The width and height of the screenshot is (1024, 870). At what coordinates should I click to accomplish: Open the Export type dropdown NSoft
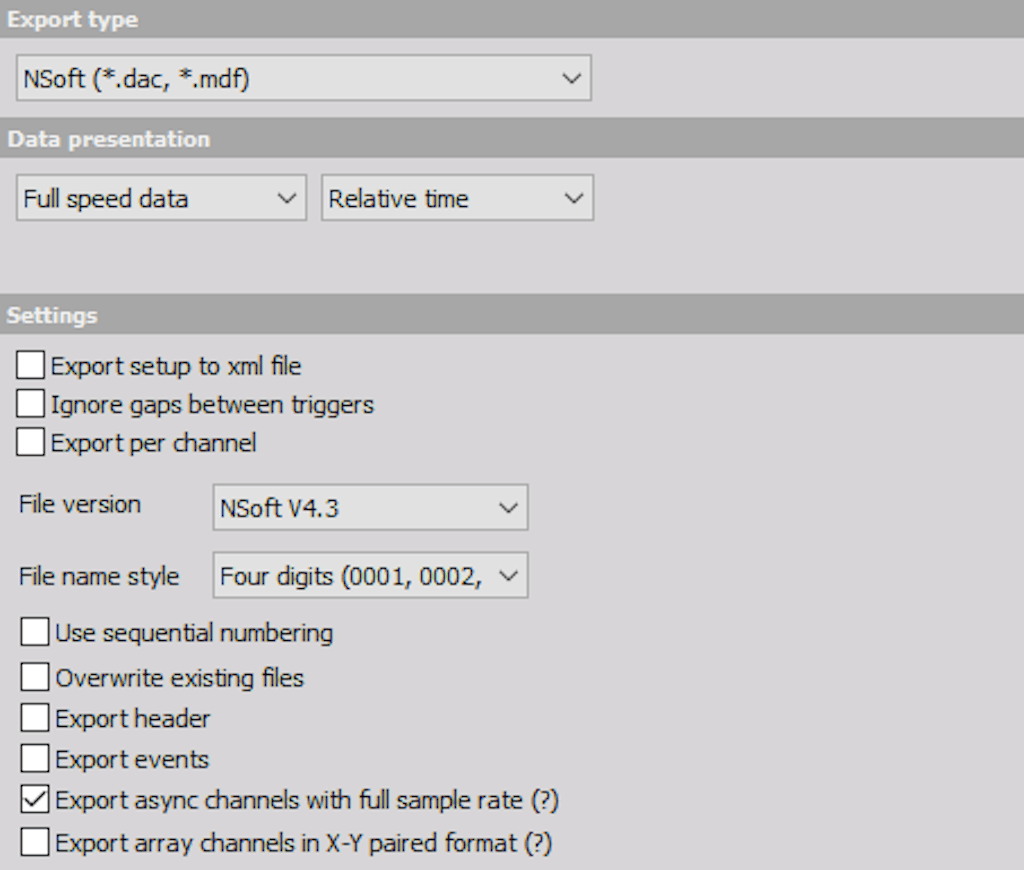pos(304,78)
